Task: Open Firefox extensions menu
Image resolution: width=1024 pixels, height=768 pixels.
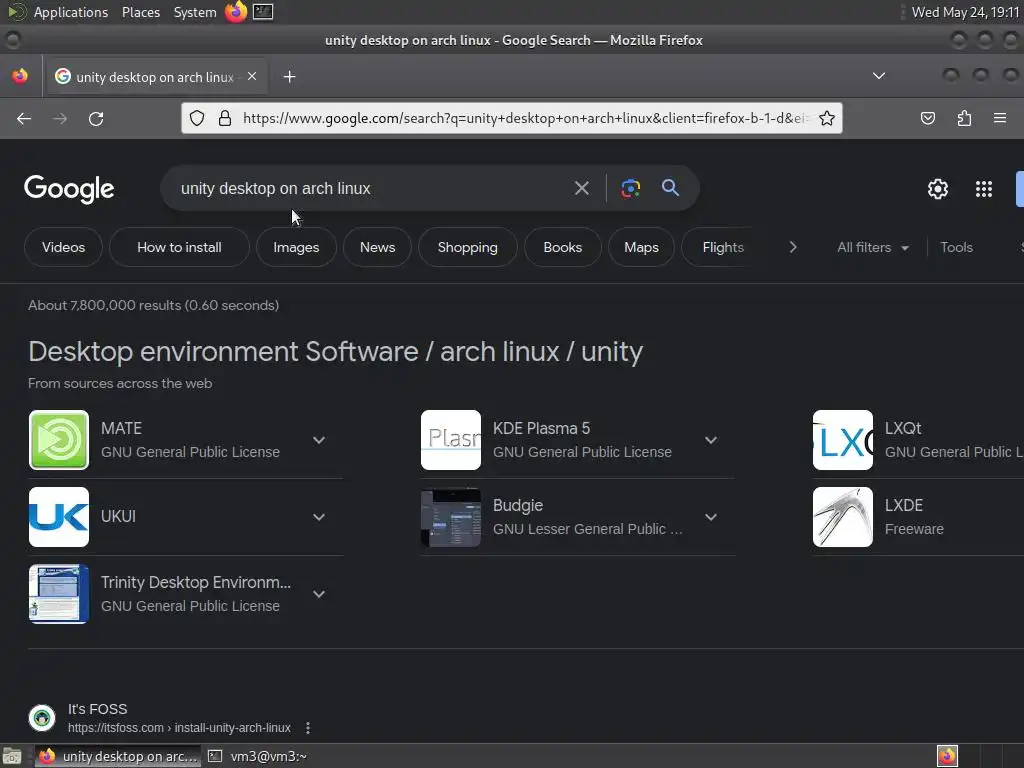Action: click(964, 118)
